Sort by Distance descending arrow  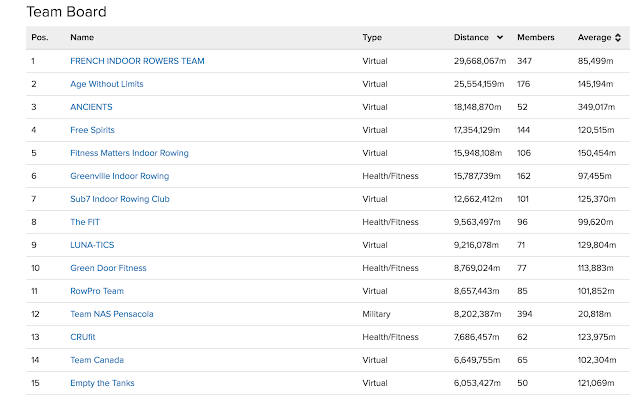pos(500,38)
